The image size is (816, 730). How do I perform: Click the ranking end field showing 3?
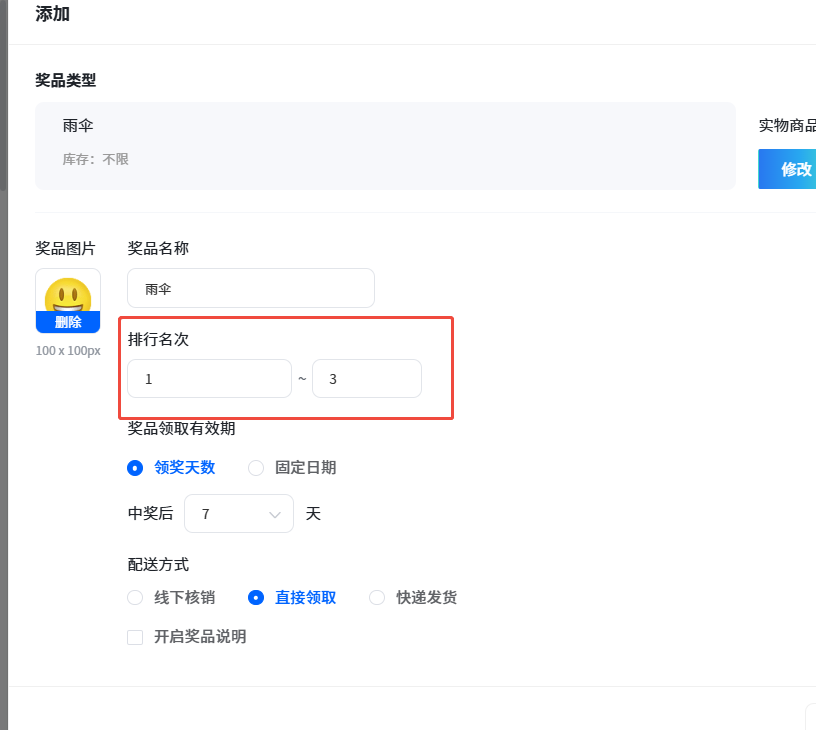367,379
